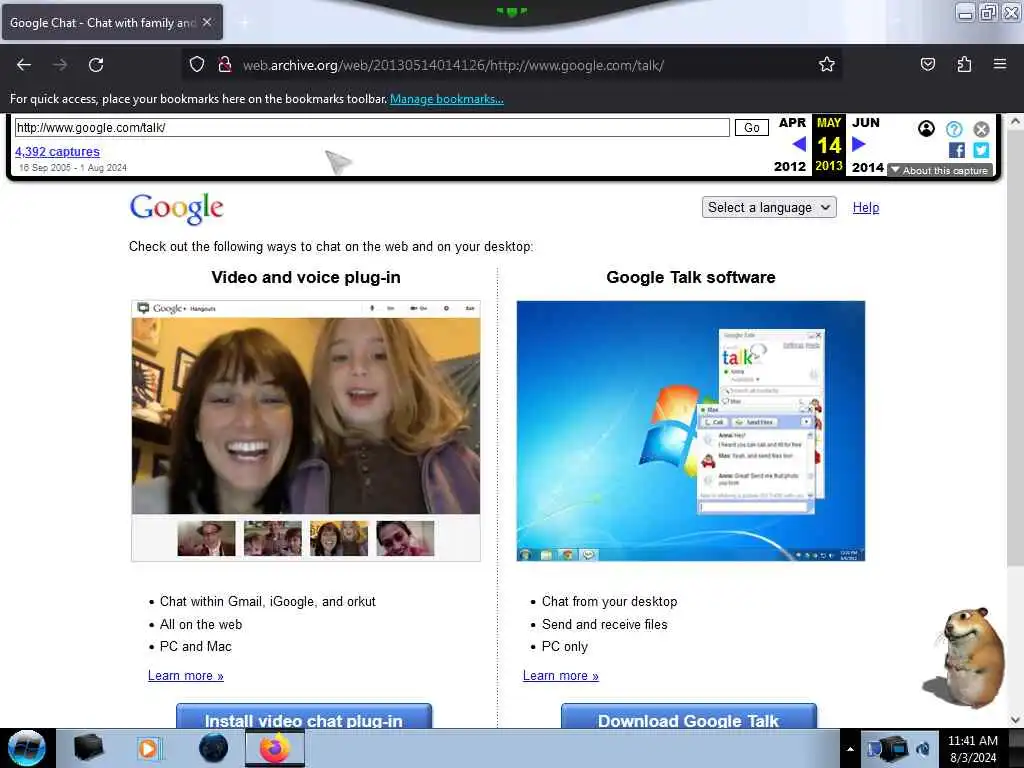Image resolution: width=1024 pixels, height=768 pixels.
Task: Open the Wayback Machine user account icon
Action: click(x=926, y=129)
